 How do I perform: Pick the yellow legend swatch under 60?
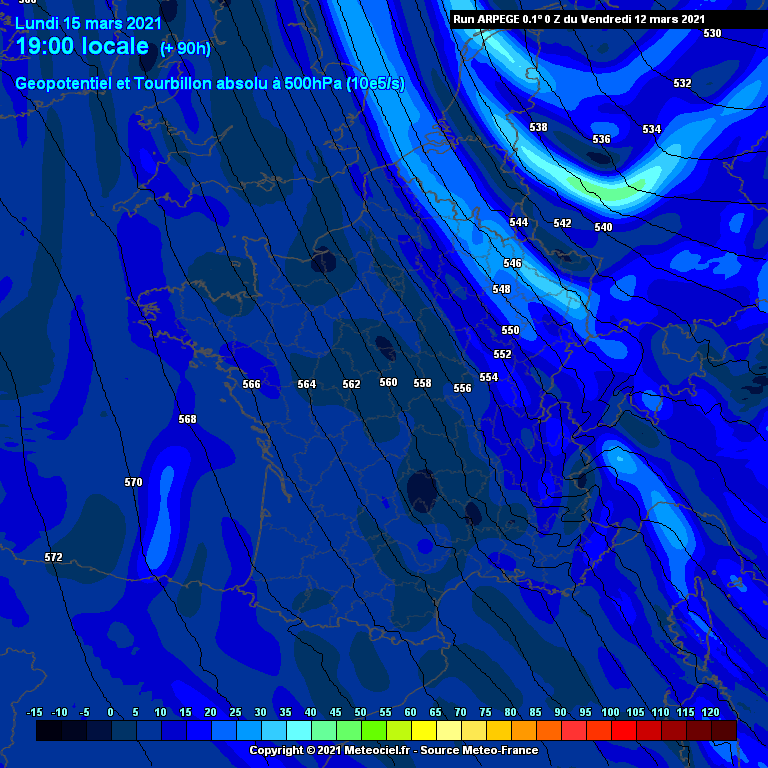click(x=423, y=731)
